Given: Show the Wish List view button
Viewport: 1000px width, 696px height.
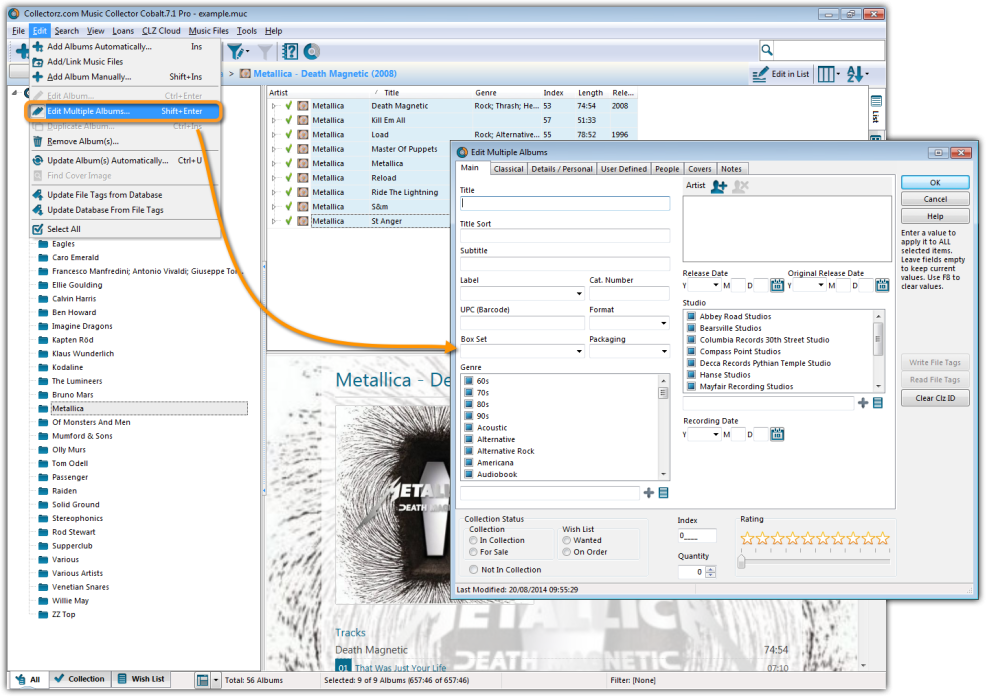Looking at the screenshot, I should pos(142,679).
